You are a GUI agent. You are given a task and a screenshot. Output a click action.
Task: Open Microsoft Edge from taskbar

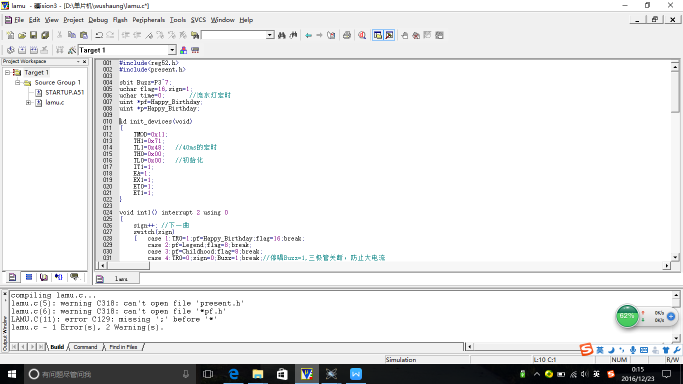click(233, 374)
